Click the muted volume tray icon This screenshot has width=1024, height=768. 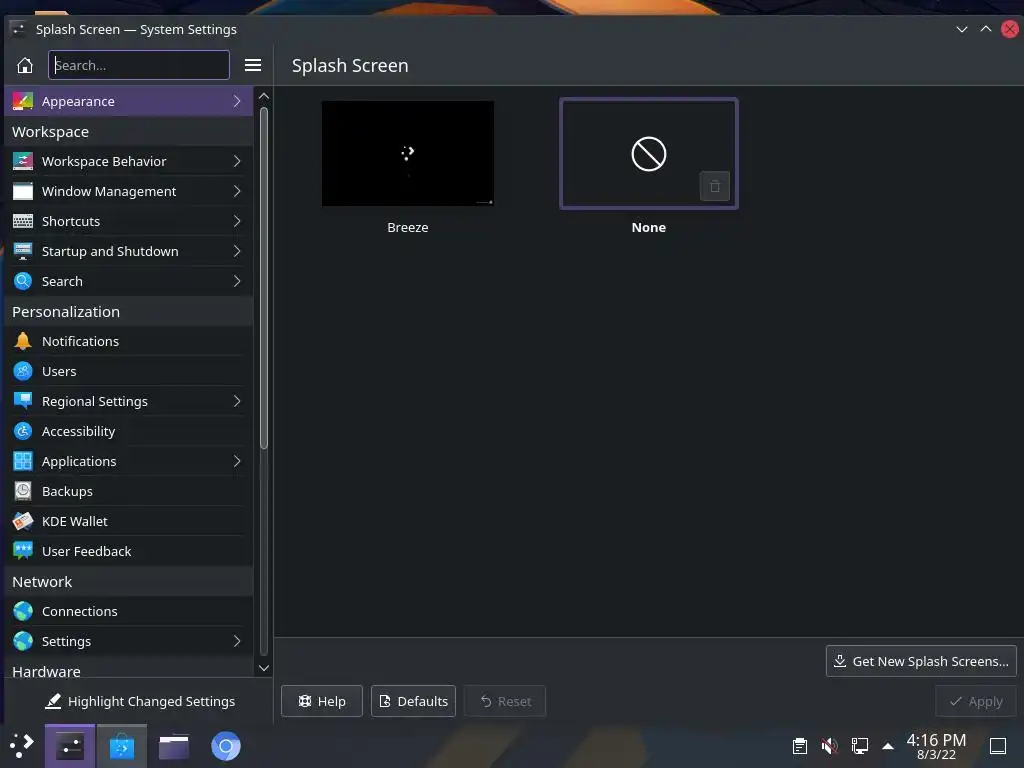pyautogui.click(x=829, y=746)
